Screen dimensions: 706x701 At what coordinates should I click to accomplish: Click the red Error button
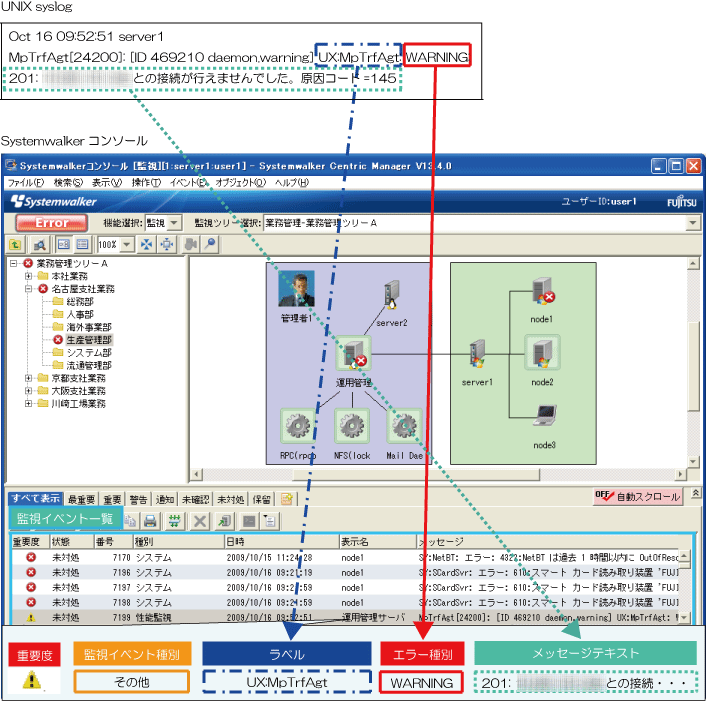[x=52, y=222]
